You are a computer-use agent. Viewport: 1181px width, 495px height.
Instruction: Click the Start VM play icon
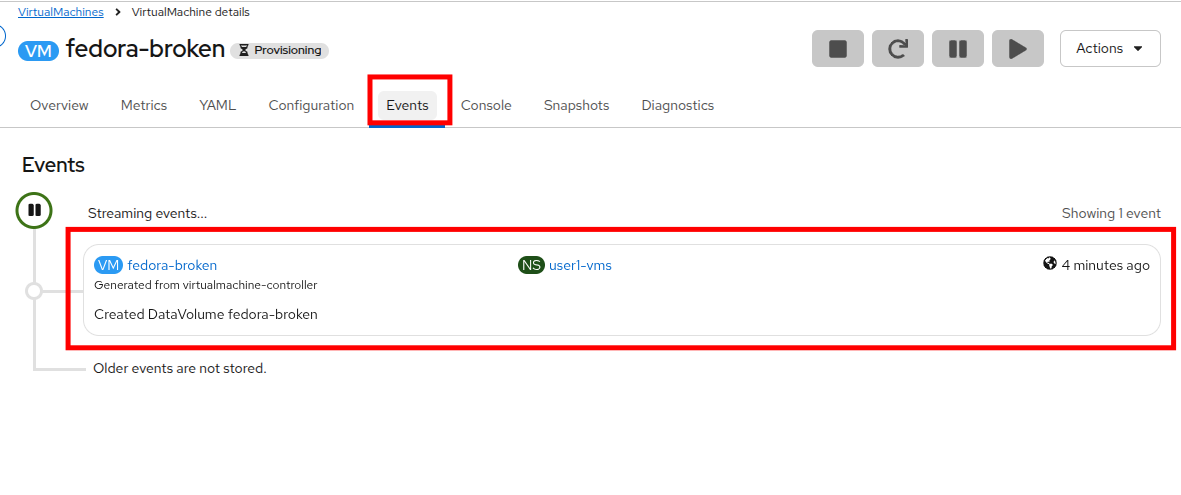(1018, 49)
